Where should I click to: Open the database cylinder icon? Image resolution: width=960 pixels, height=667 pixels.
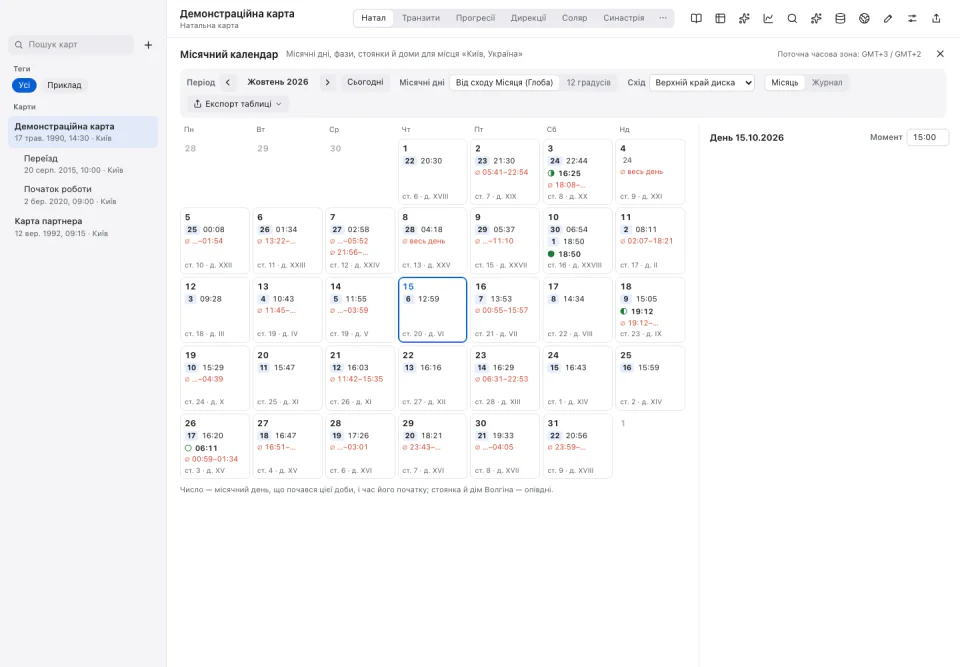click(840, 18)
